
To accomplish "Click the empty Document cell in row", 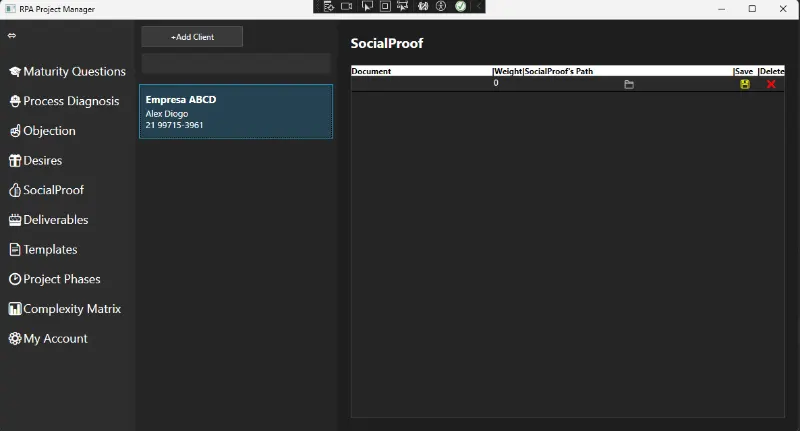I will (421, 84).
